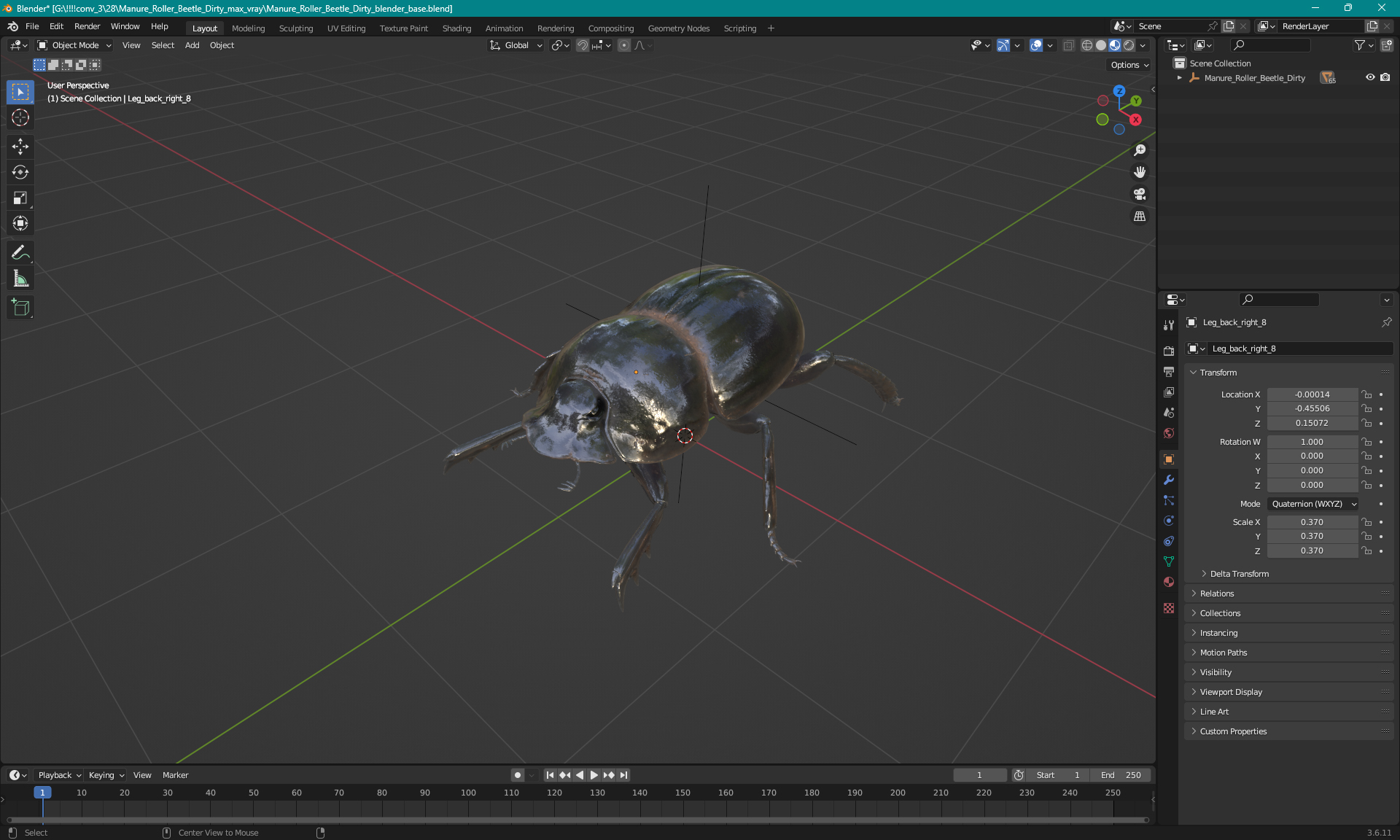Open the Modifiers properties tab
Screen dimensions: 1400x840
[1169, 480]
